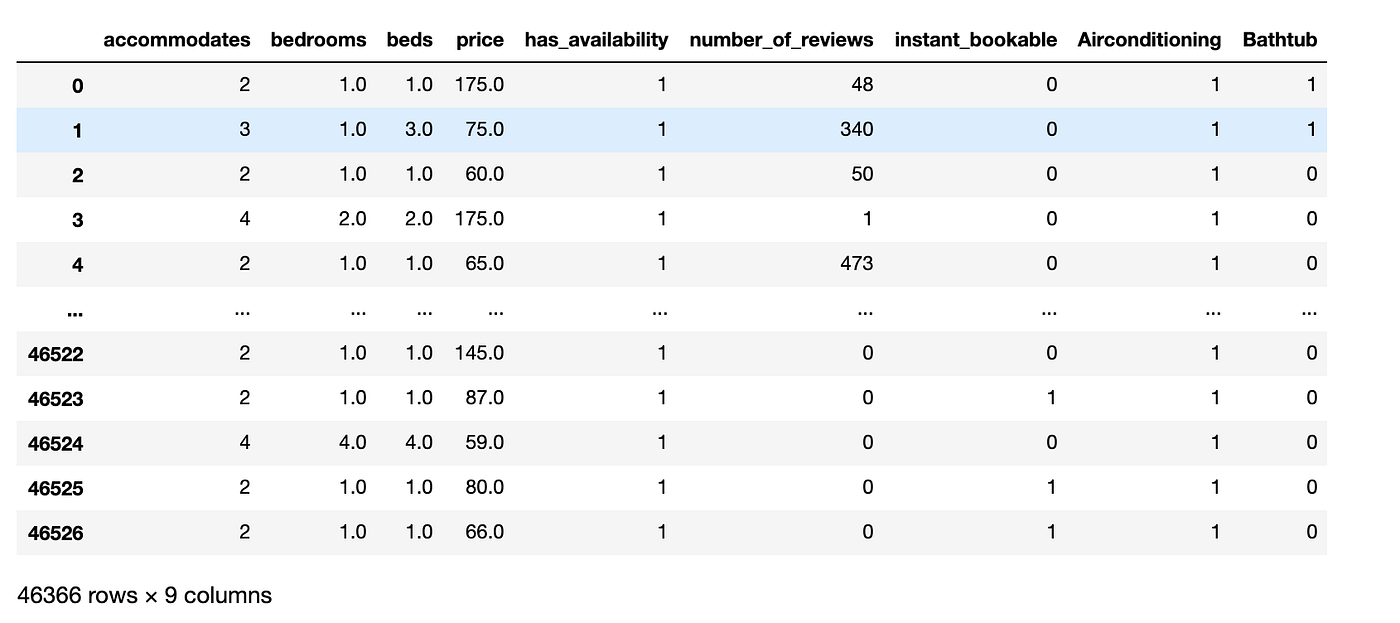Click the beds column header
Screen dimensions: 1400x623
(409, 40)
